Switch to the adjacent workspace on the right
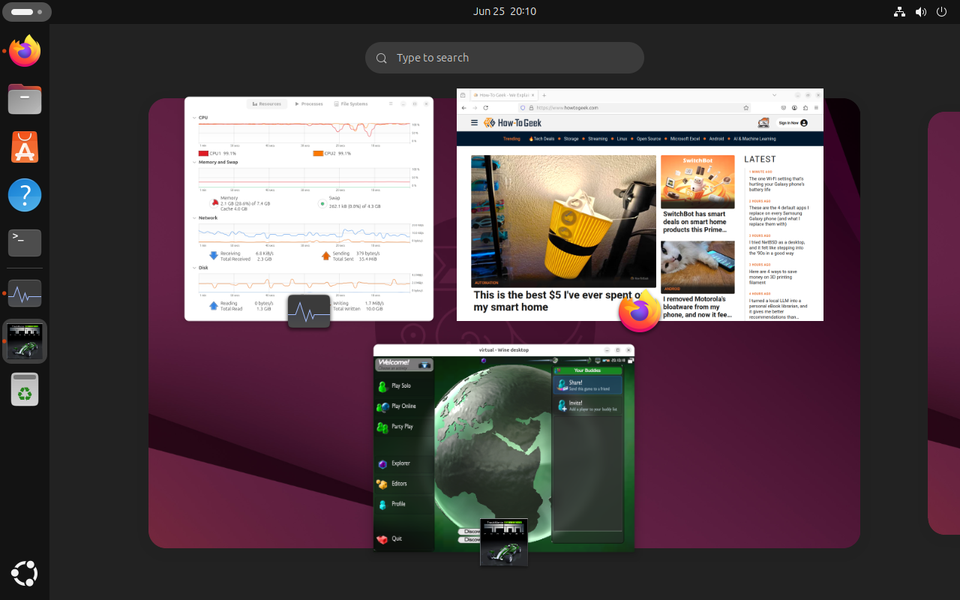Image resolution: width=960 pixels, height=600 pixels. coord(943,323)
